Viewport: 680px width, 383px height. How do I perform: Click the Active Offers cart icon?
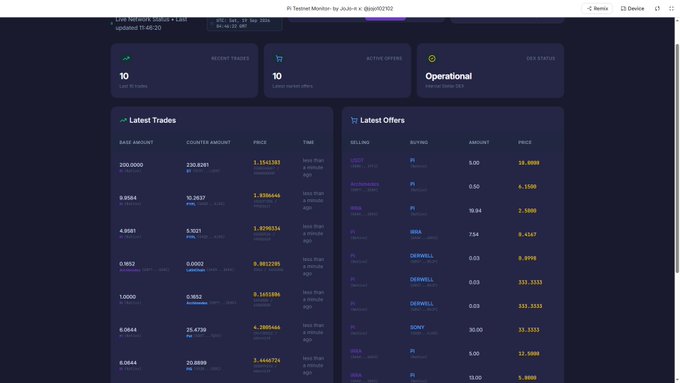click(279, 59)
